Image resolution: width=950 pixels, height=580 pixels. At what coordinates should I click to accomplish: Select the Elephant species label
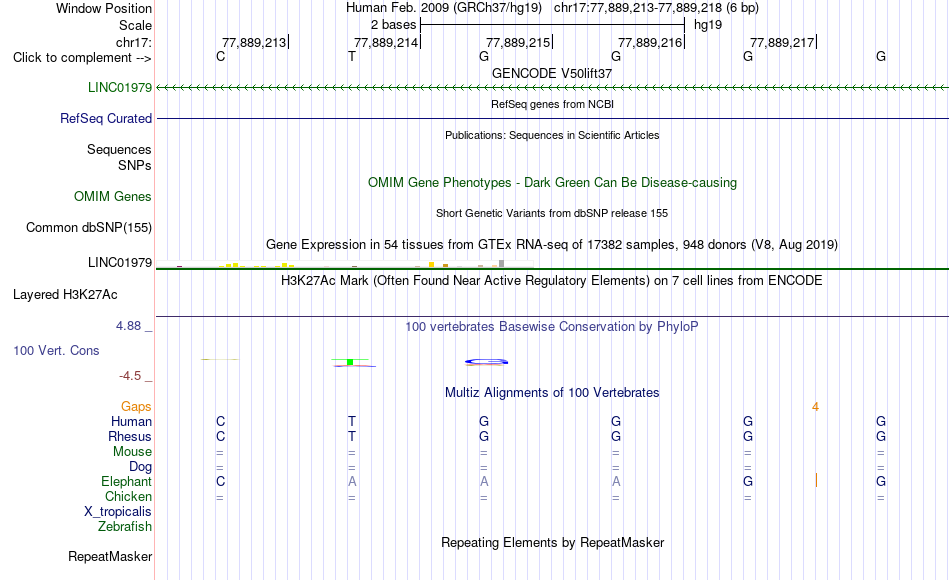(126, 481)
